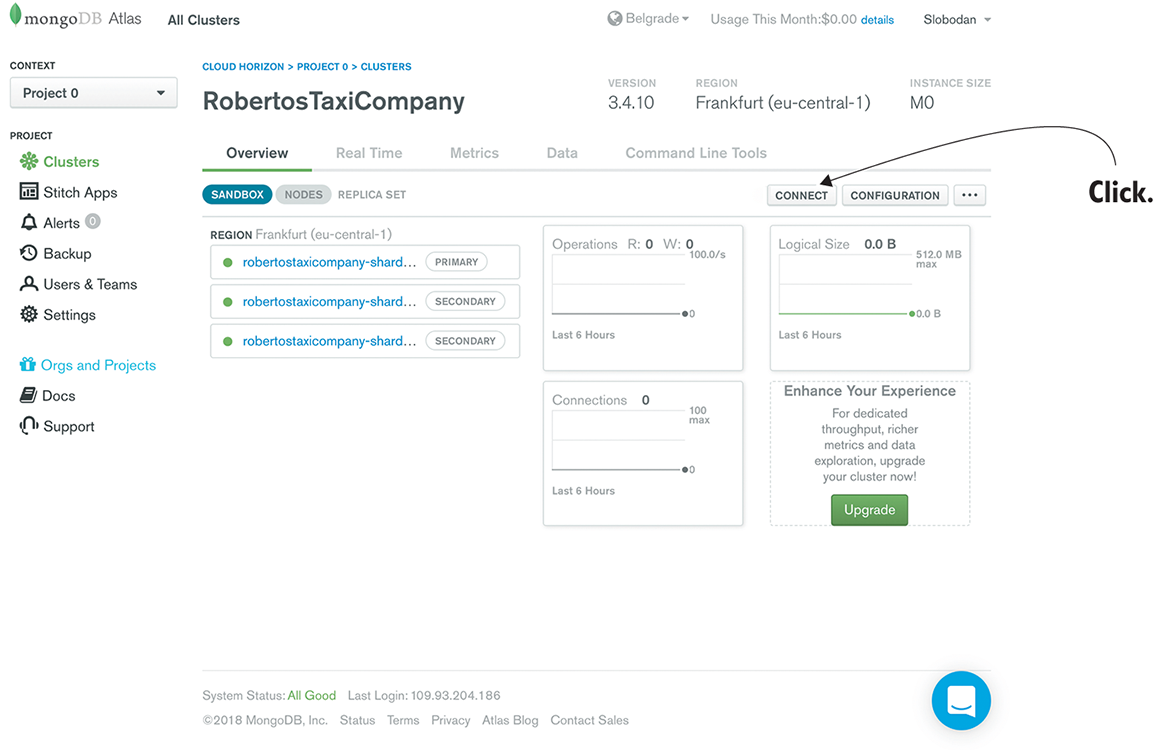Viewport: 1154px width, 750px height.
Task: Open Settings using the gear icon
Action: pyautogui.click(x=29, y=315)
